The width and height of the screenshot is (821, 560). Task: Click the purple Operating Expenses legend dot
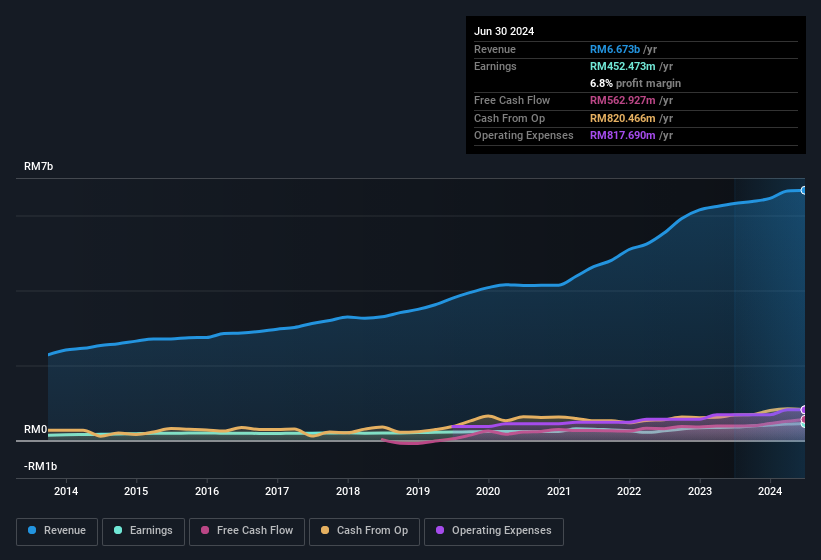click(x=440, y=530)
